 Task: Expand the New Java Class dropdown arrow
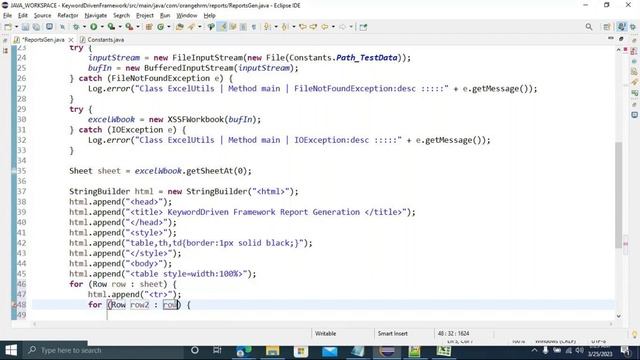169,27
